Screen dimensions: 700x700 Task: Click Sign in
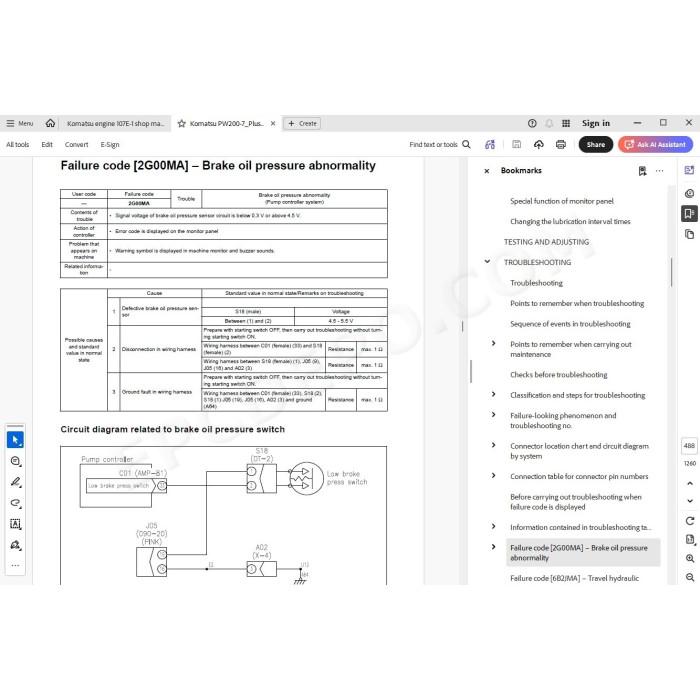[596, 123]
